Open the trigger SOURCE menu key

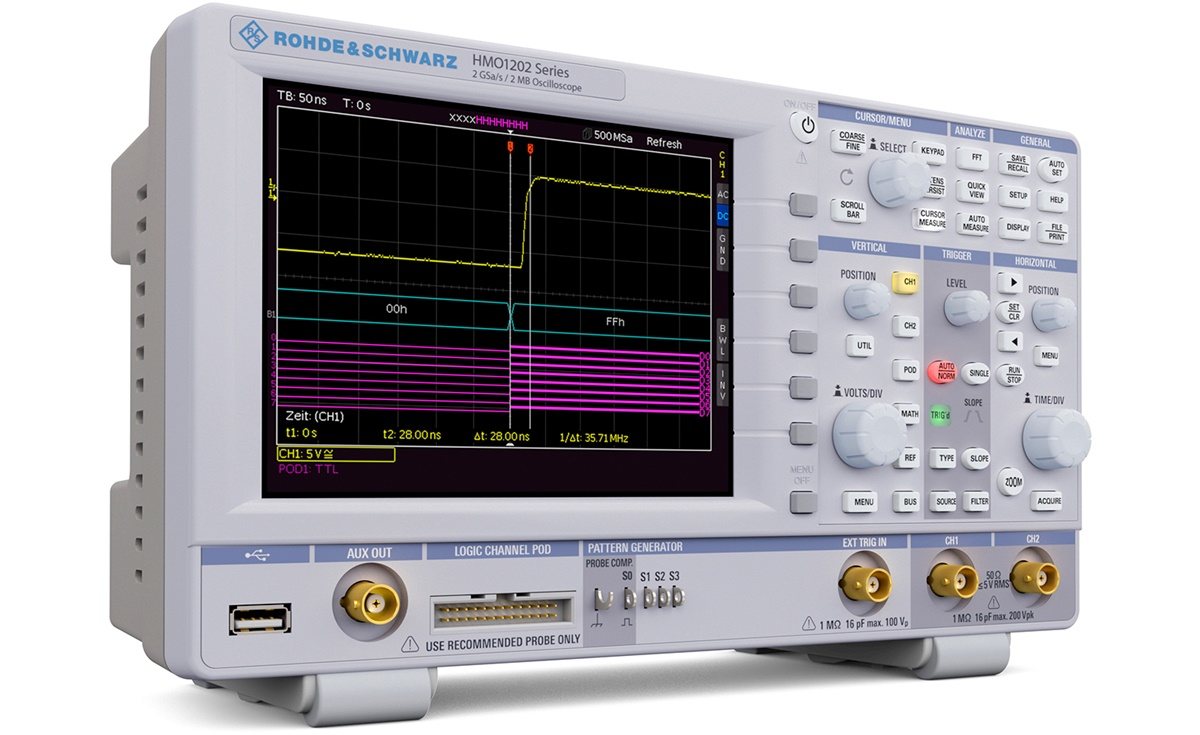[943, 502]
